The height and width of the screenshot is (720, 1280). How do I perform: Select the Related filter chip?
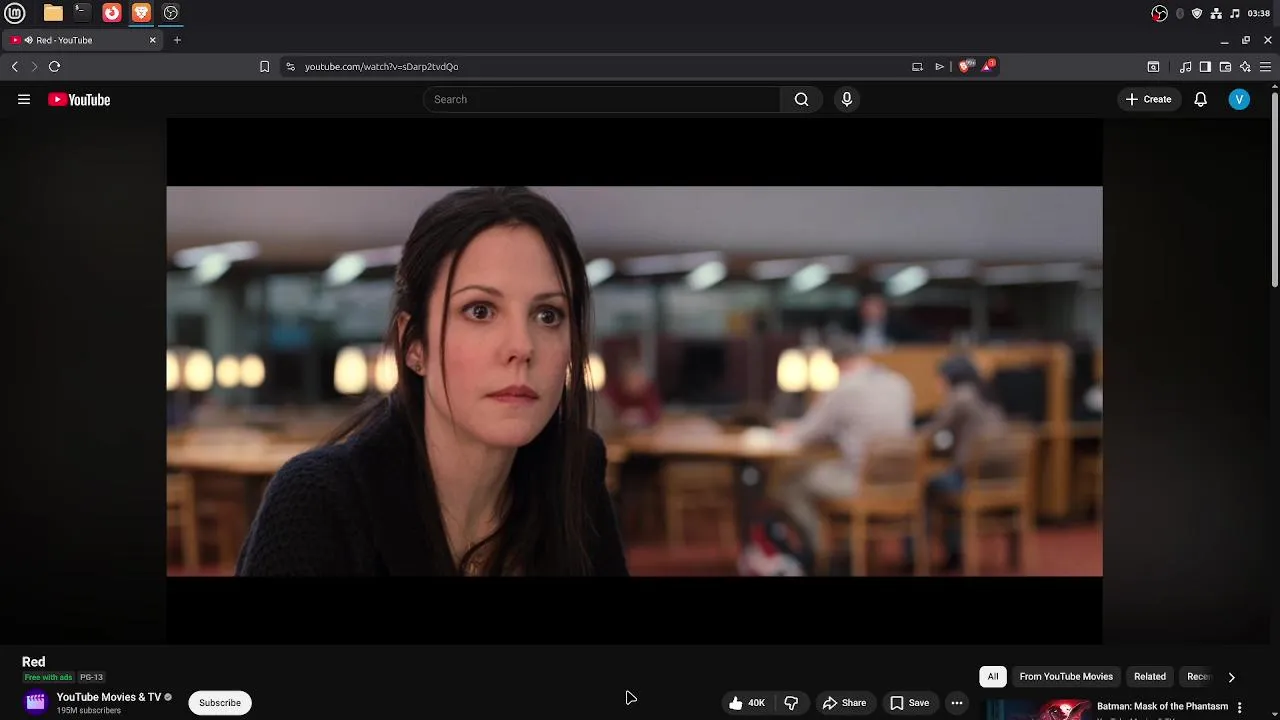pyautogui.click(x=1150, y=677)
